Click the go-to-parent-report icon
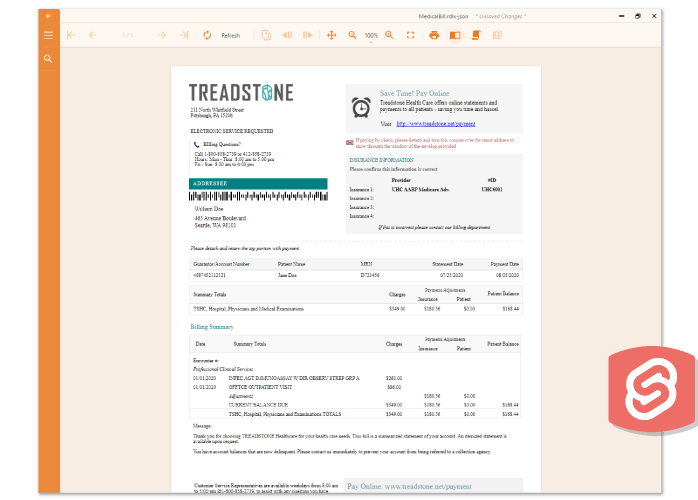Image resolution: width=698 pixels, height=500 pixels. pos(266,35)
